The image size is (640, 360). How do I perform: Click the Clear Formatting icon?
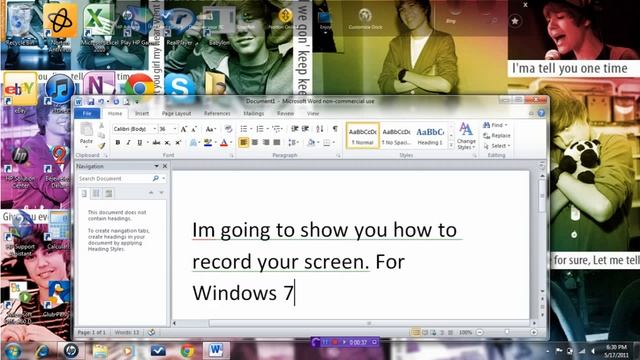[x=229, y=129]
